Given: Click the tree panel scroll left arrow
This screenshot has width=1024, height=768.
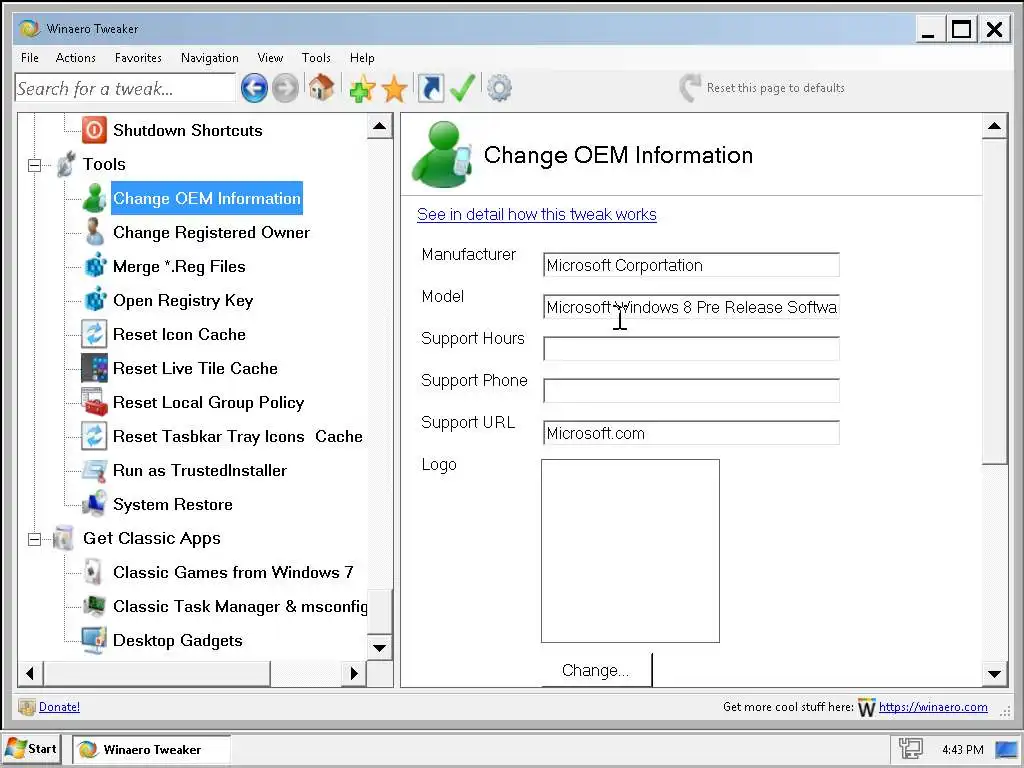Looking at the screenshot, I should 30,673.
